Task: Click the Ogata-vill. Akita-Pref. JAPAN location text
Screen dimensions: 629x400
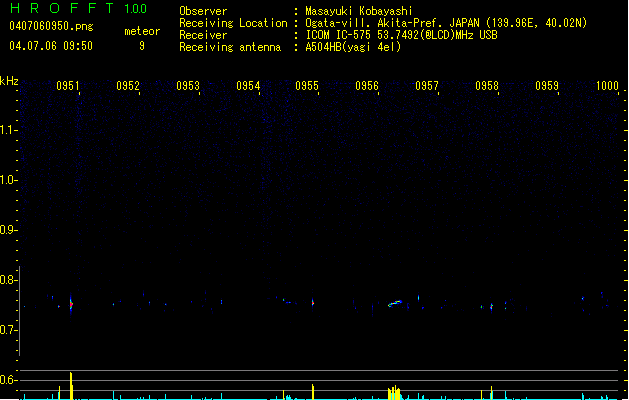Action: 446,23
